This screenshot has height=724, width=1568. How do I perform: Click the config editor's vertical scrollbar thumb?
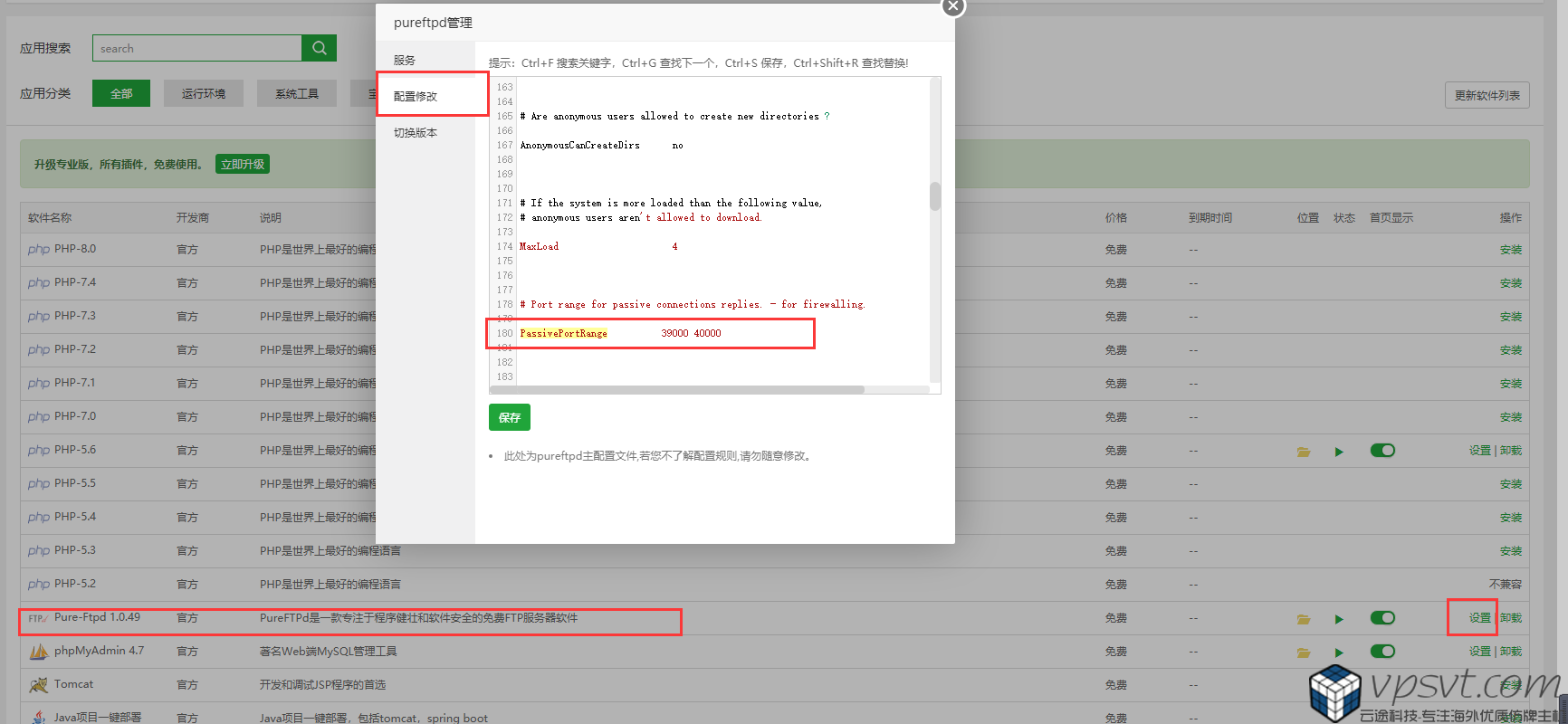pos(935,195)
